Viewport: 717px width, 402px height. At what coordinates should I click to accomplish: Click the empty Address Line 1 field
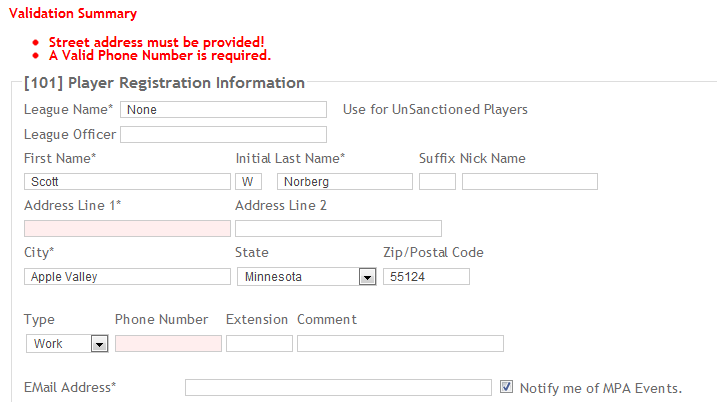[127, 229]
